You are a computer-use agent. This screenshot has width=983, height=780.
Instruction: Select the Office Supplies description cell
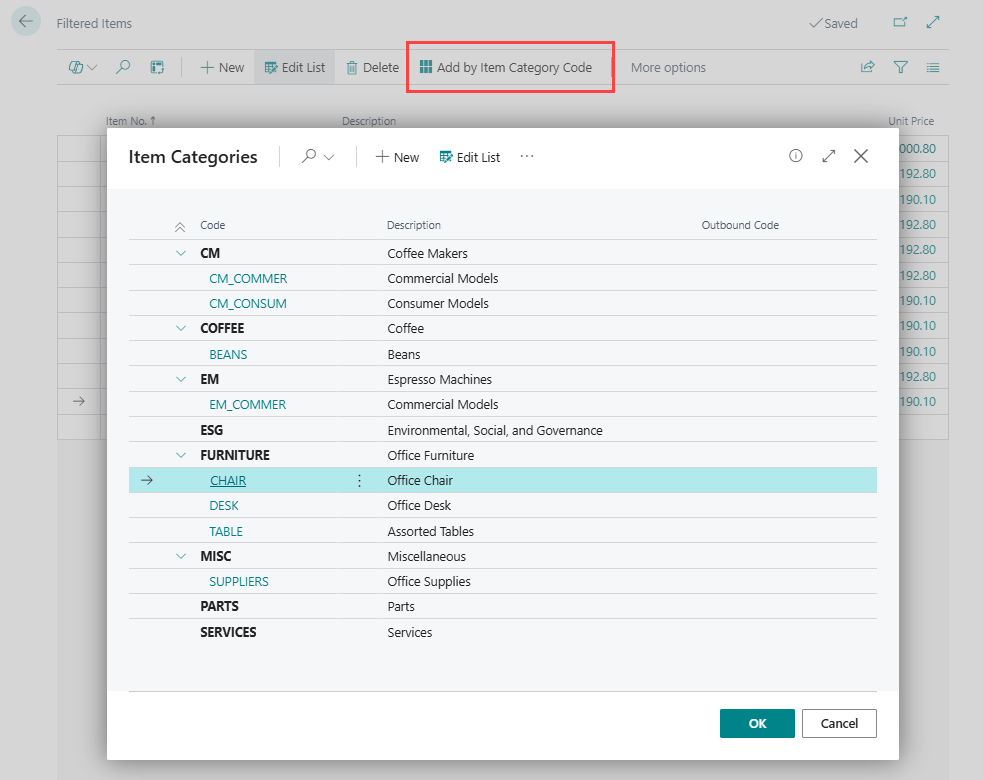pyautogui.click(x=429, y=581)
